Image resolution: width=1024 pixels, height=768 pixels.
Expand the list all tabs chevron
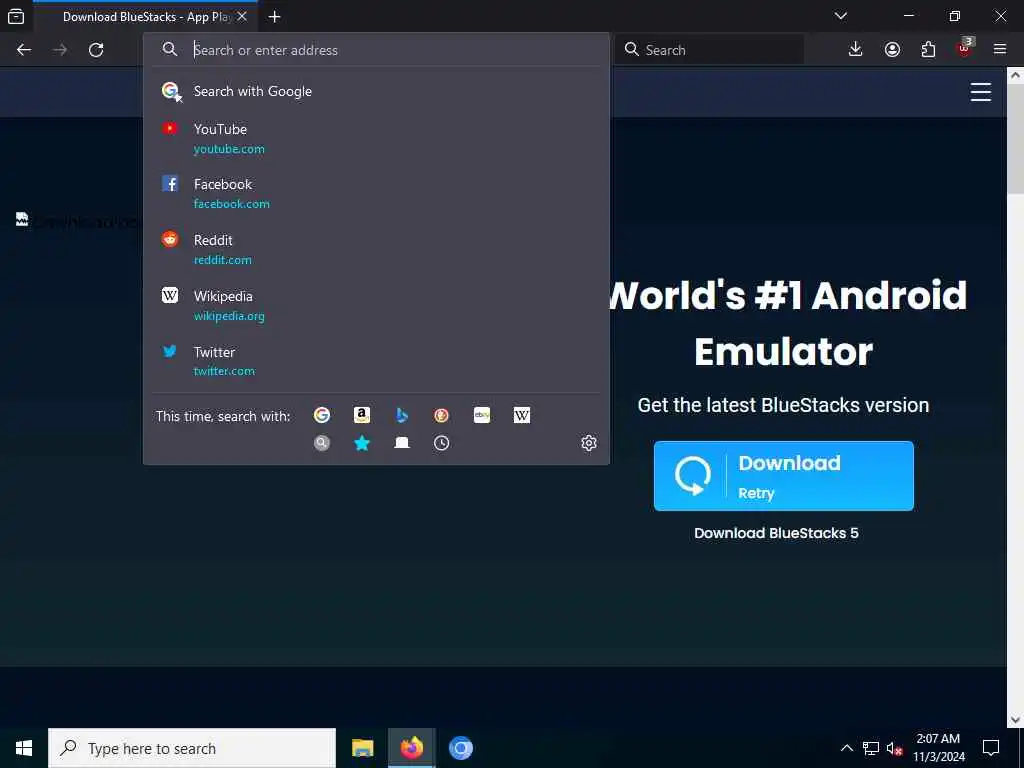841,16
